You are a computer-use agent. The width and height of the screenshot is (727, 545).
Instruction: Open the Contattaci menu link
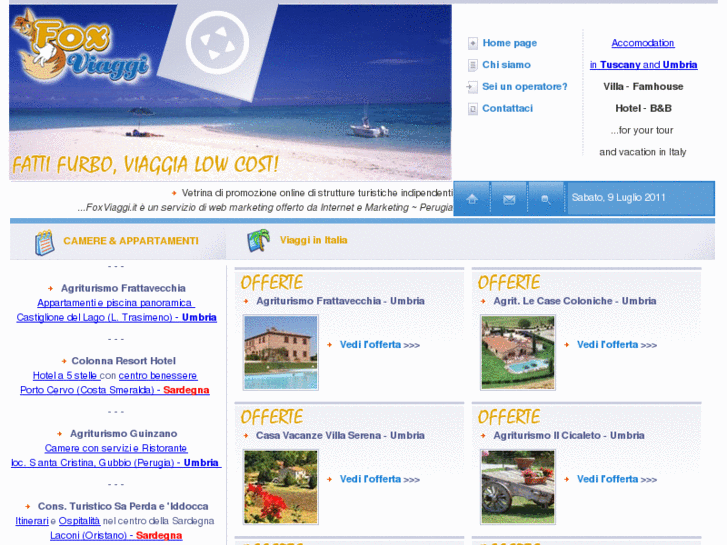coord(507,108)
